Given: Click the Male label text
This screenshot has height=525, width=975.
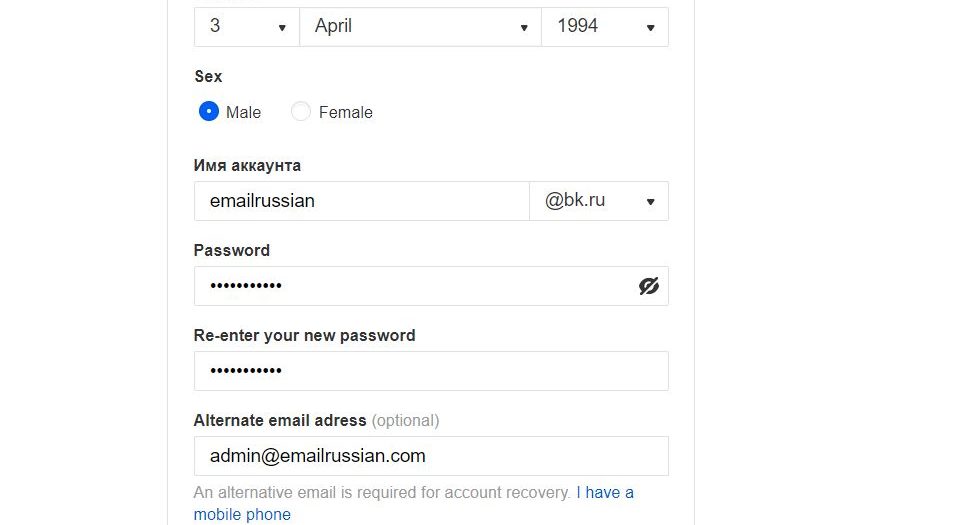Looking at the screenshot, I should click(x=243, y=113).
